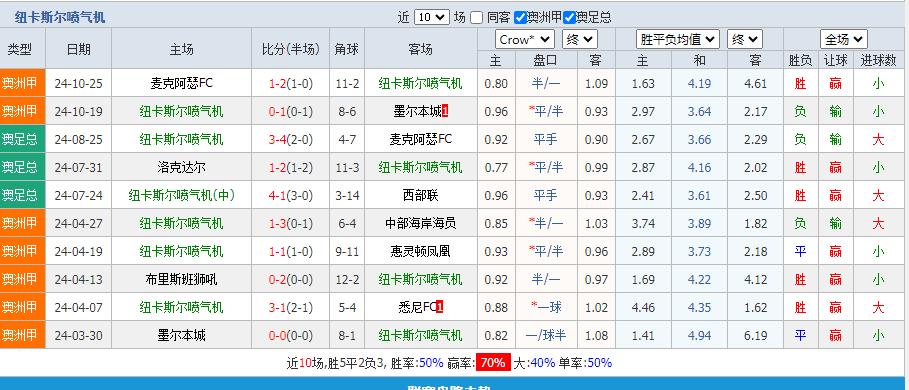Click the 4-1(3-0) score on 24-07-24

290,195
